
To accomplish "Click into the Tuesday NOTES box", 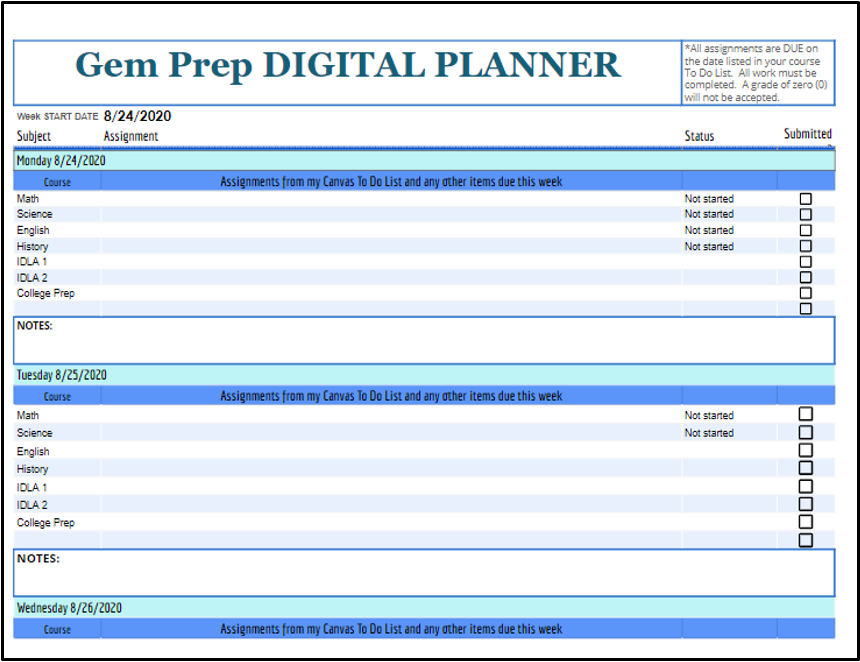I will (x=424, y=573).
